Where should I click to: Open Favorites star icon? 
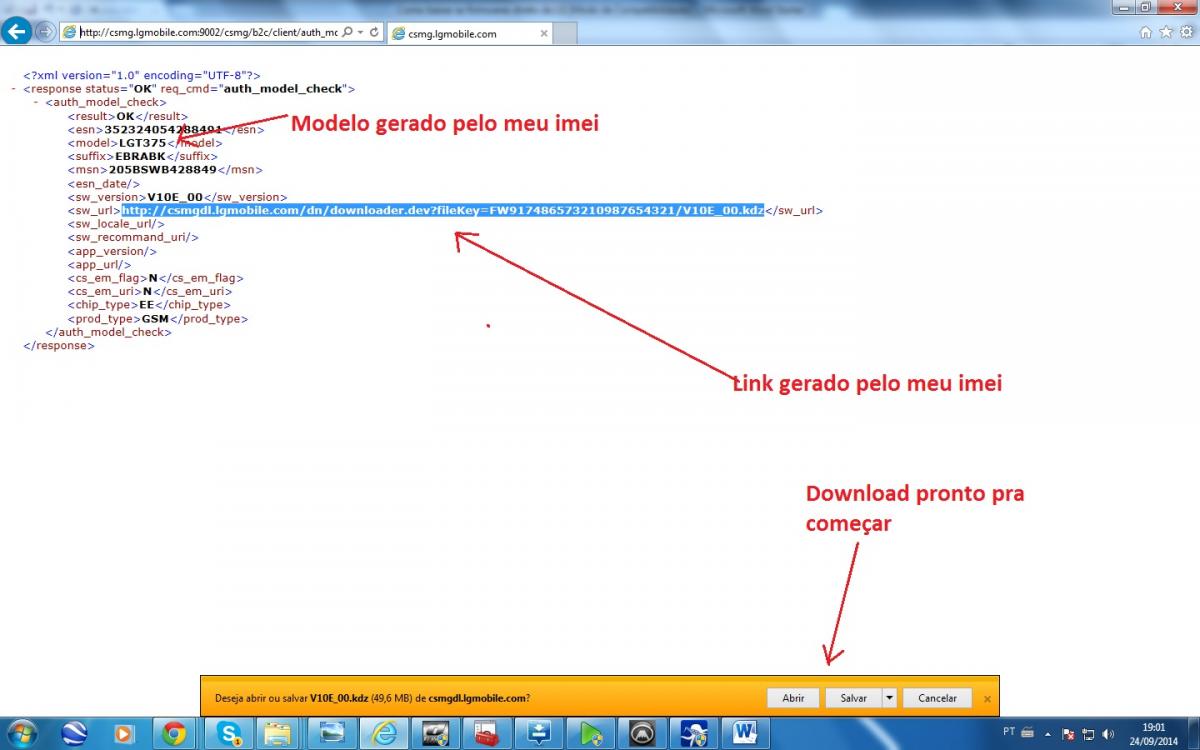point(1165,32)
